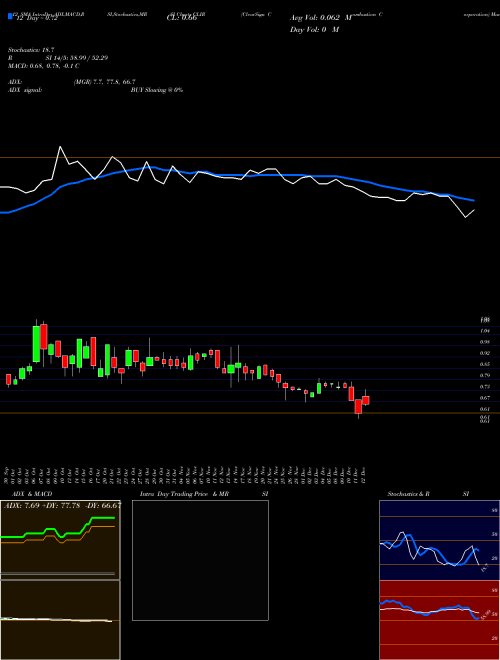Screen dimensions: 500x660
Task: Click the 'Intra Day Trading Price & MR' title
Action: [x=185, y=494]
